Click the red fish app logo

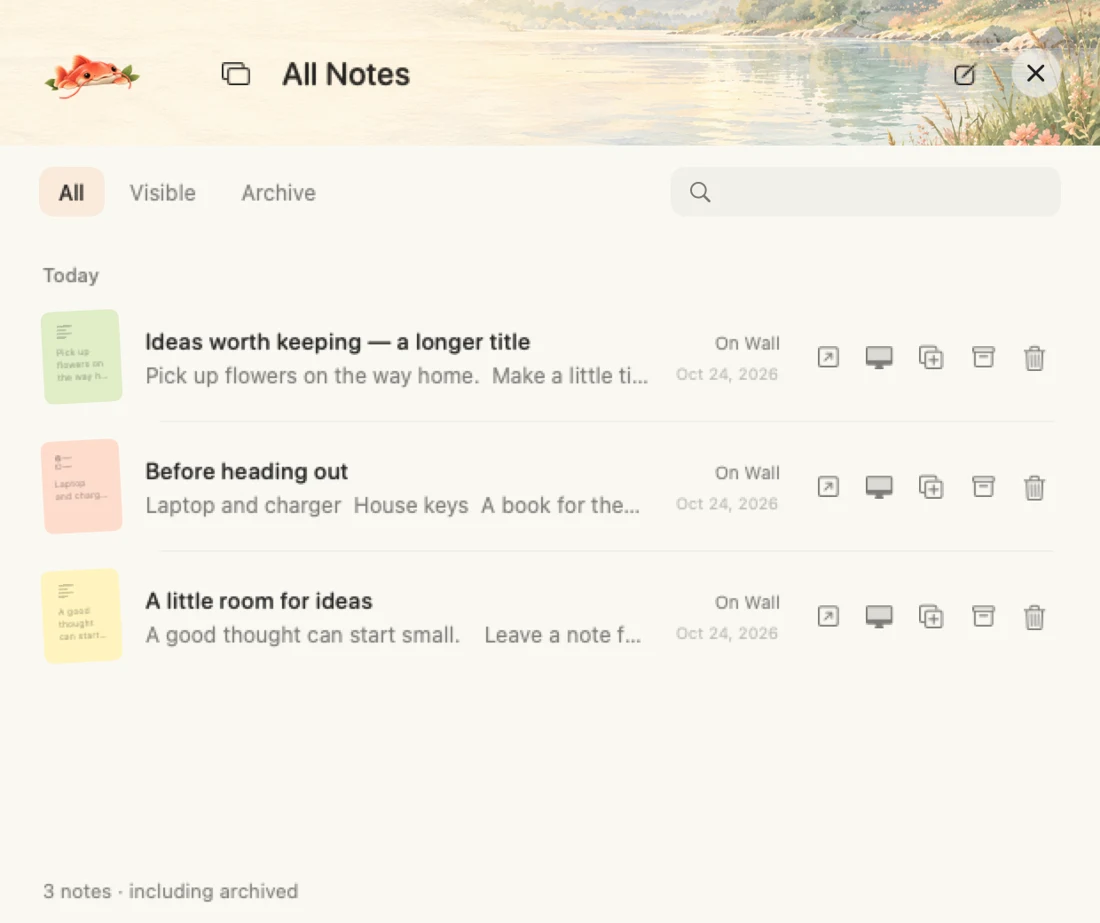tap(91, 75)
